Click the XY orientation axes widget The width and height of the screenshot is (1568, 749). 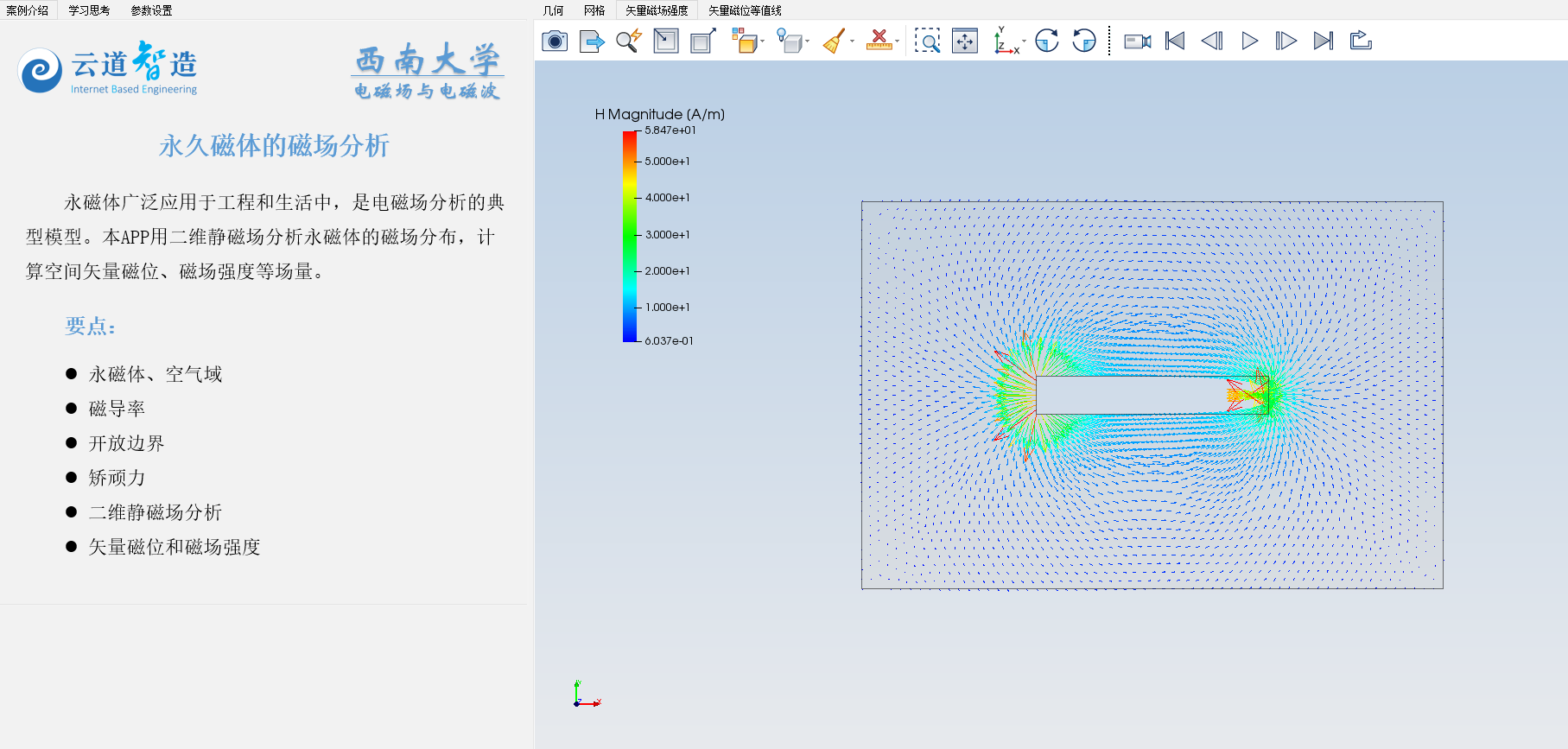pos(587,695)
